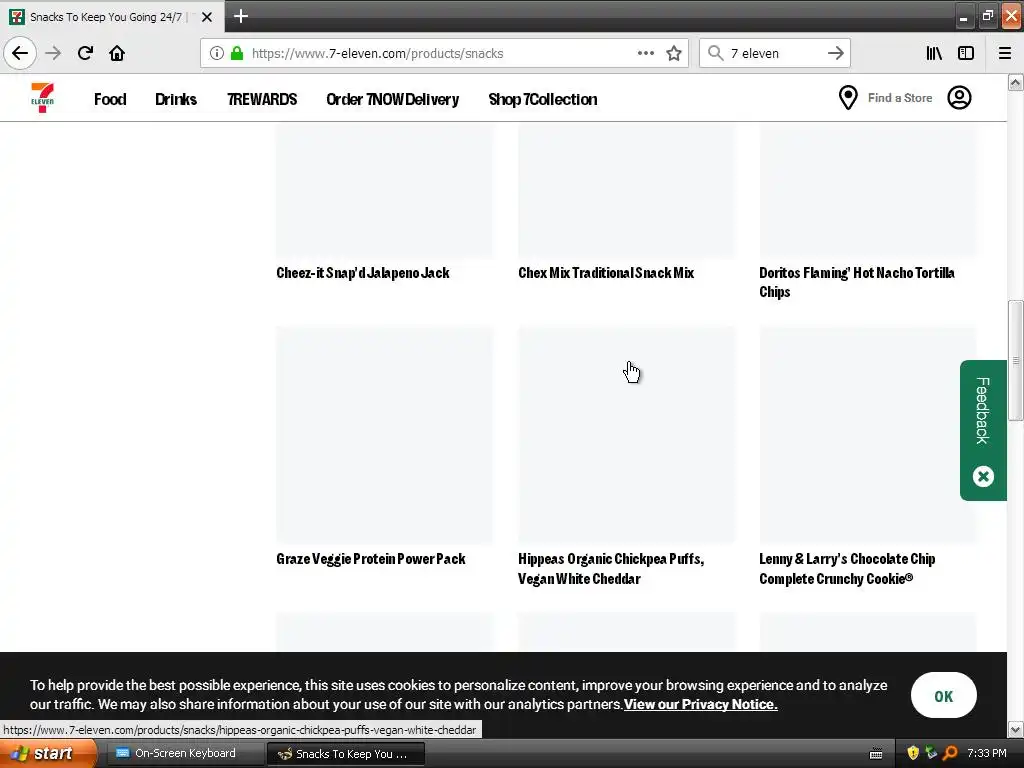Select Order 7NOW Delivery
This screenshot has width=1024, height=768.
tap(392, 99)
